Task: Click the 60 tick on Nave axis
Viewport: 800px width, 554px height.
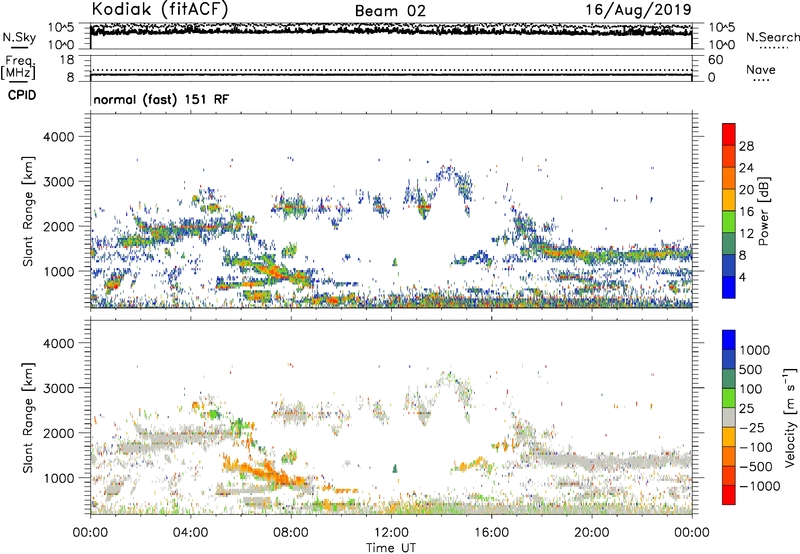Action: click(x=716, y=60)
